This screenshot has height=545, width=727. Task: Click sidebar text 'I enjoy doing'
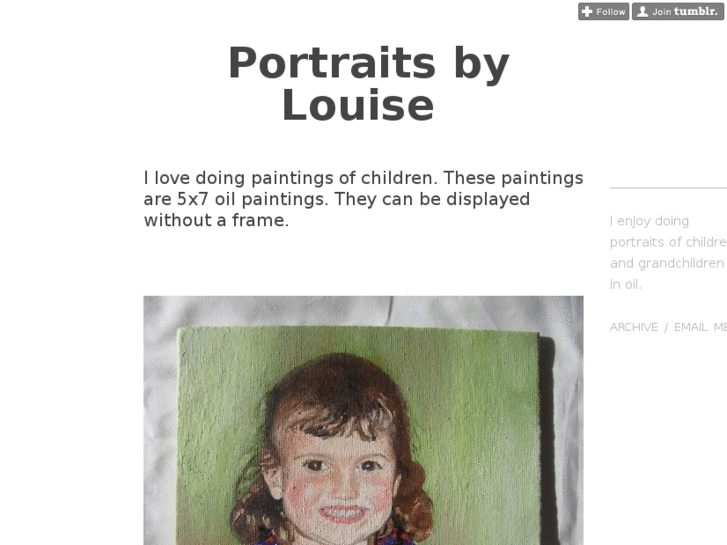[649, 221]
